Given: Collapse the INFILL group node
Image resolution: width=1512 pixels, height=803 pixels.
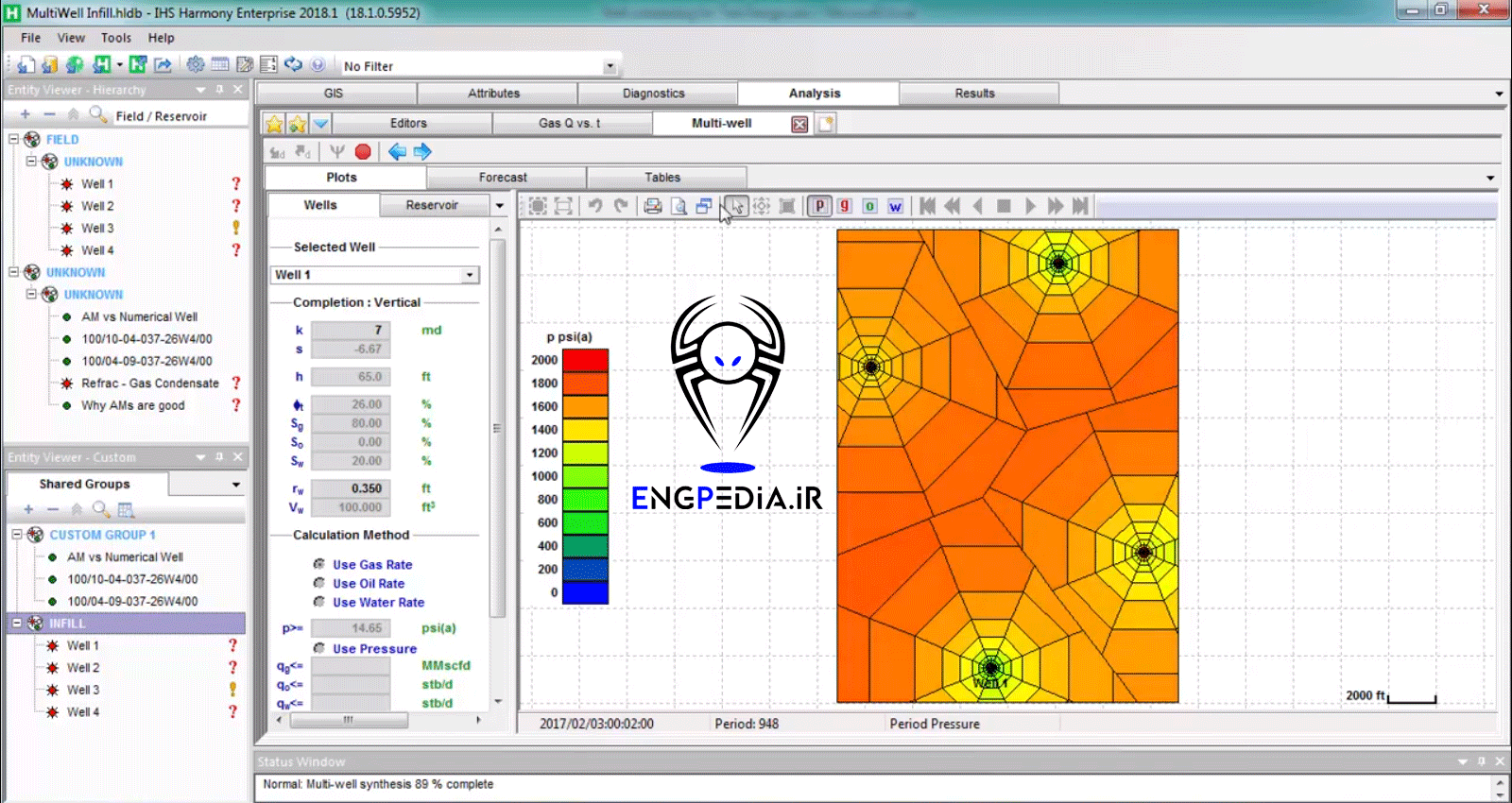Looking at the screenshot, I should pos(16,623).
